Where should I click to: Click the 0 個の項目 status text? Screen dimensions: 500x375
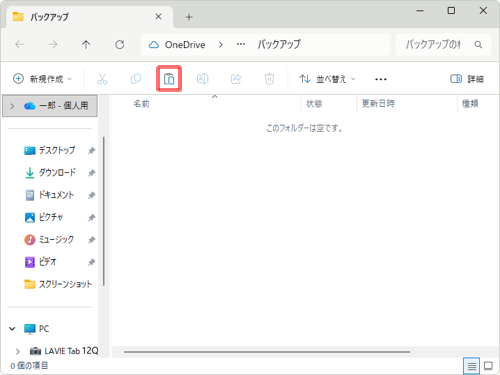(29, 366)
